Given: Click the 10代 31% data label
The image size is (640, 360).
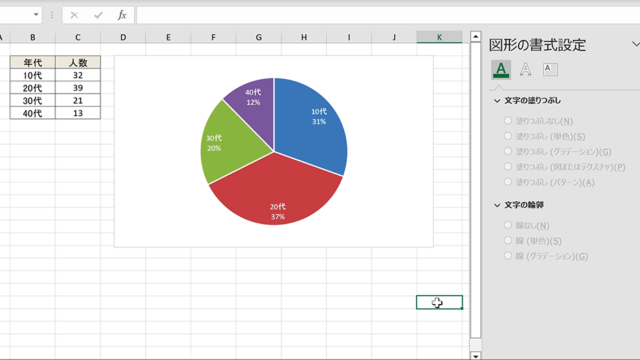Looking at the screenshot, I should click(x=319, y=116).
